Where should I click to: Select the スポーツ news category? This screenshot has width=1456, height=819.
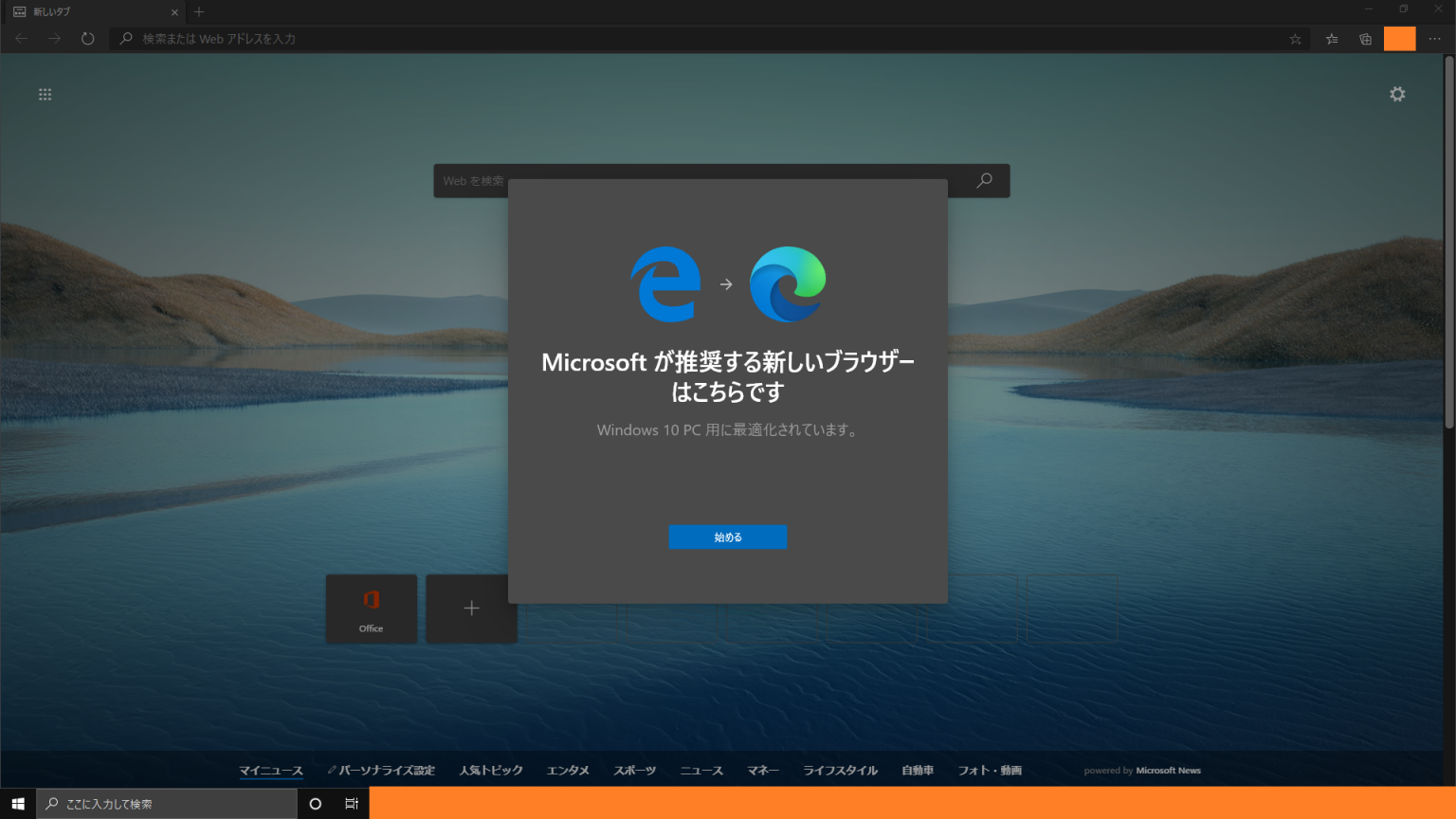pyautogui.click(x=634, y=770)
